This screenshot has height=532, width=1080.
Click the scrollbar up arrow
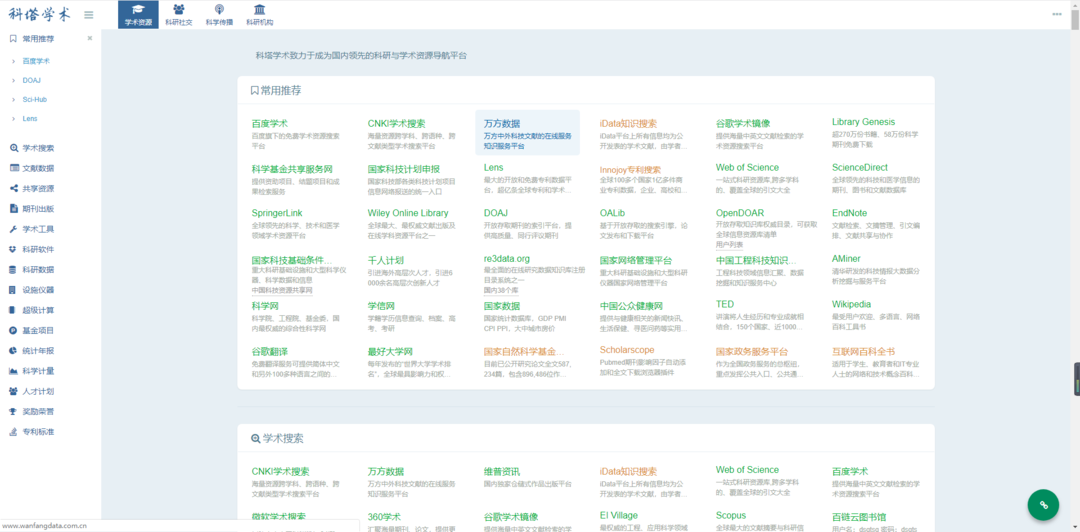click(1074, 5)
